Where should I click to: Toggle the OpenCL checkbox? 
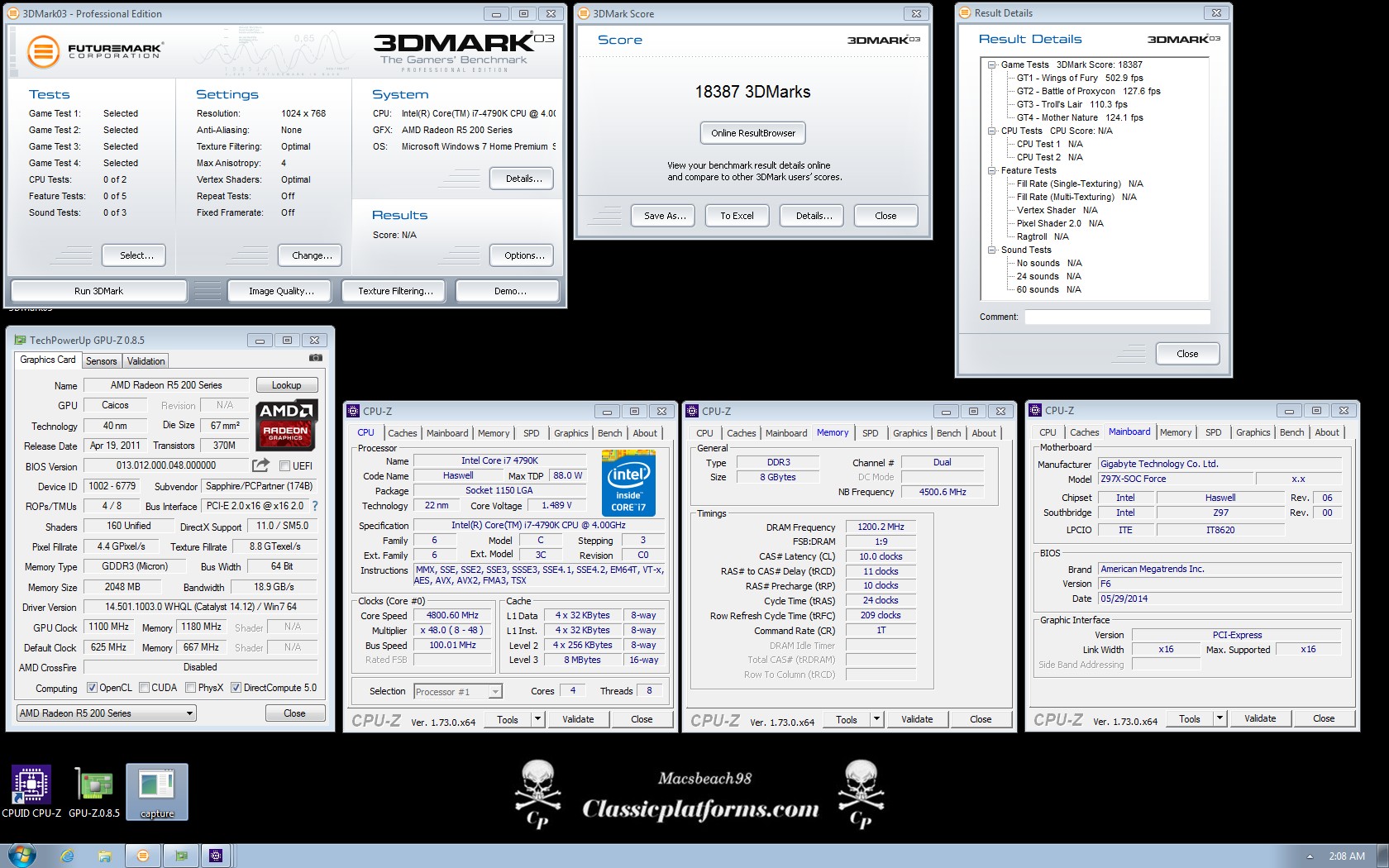[x=92, y=687]
